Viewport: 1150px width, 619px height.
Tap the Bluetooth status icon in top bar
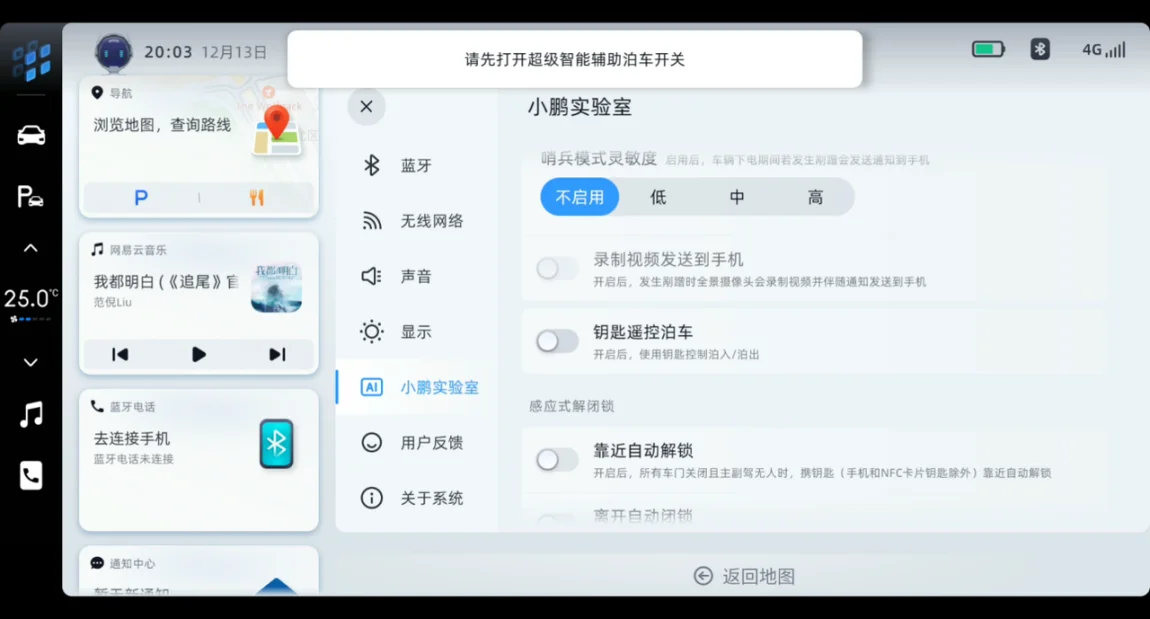[1040, 49]
